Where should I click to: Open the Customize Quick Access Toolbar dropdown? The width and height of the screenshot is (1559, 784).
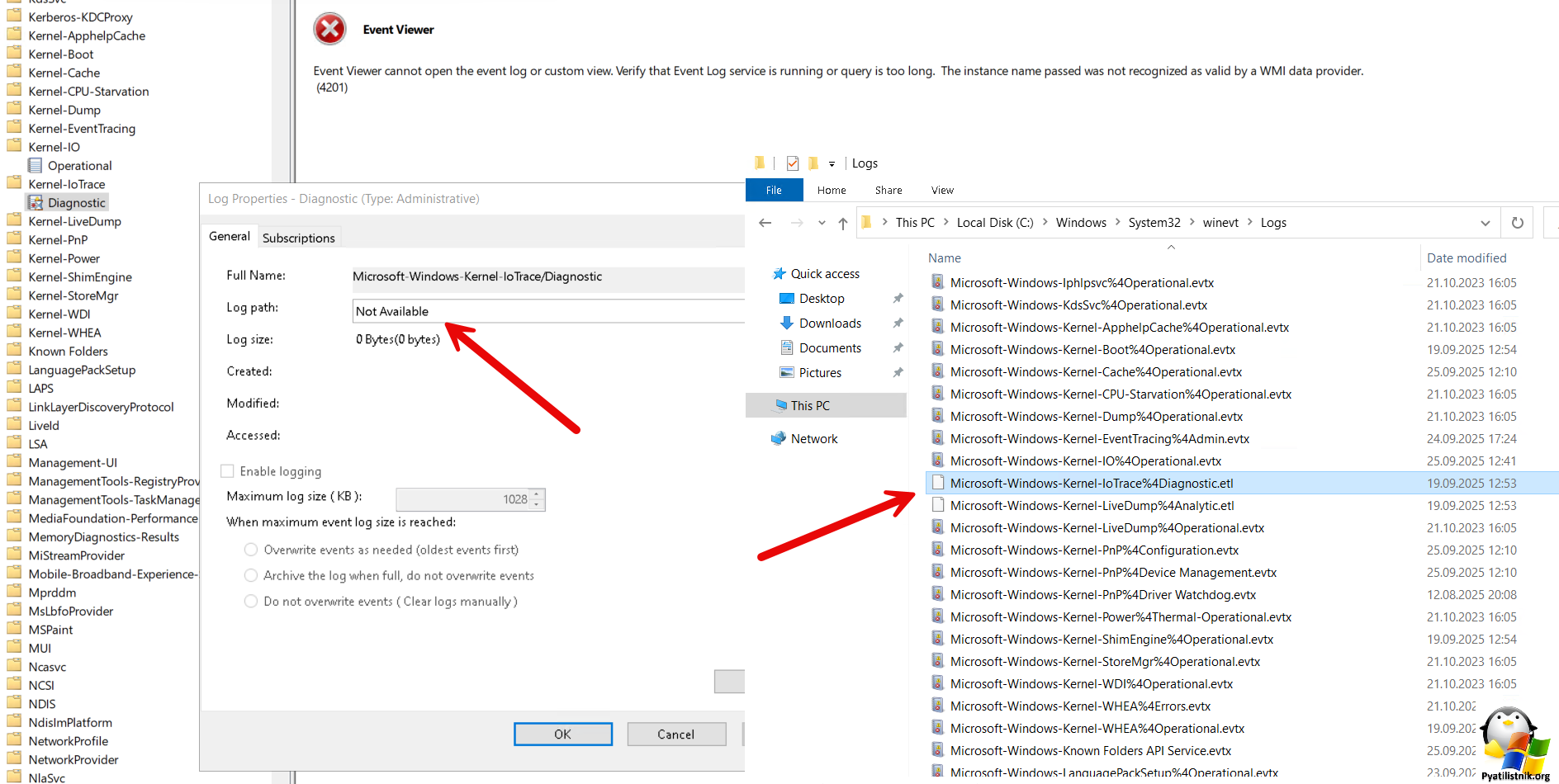[832, 163]
